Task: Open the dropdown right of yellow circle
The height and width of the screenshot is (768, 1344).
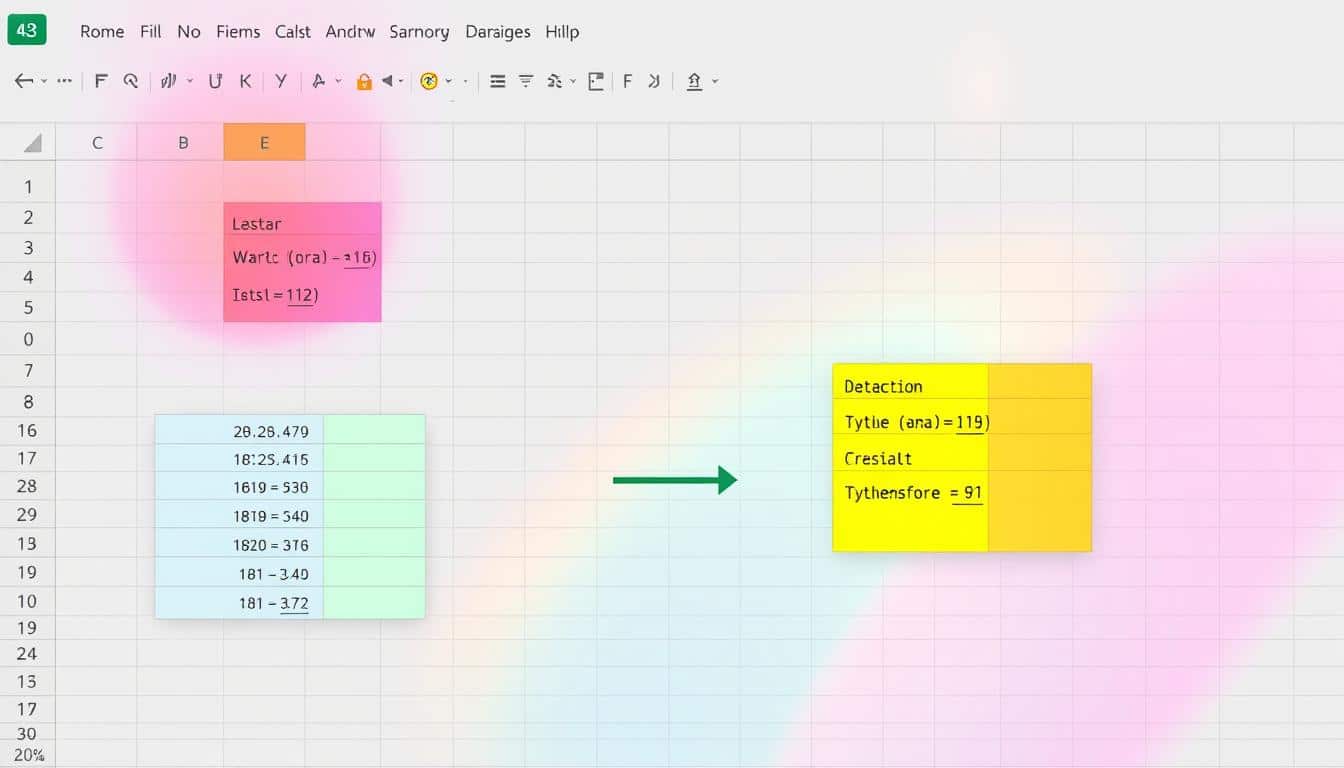Action: point(448,82)
